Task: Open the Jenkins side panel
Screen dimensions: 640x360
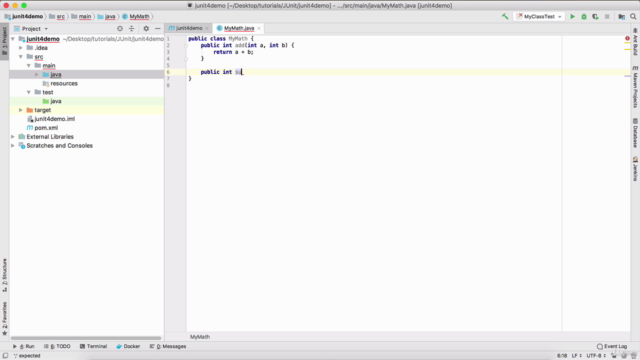Action: click(635, 168)
